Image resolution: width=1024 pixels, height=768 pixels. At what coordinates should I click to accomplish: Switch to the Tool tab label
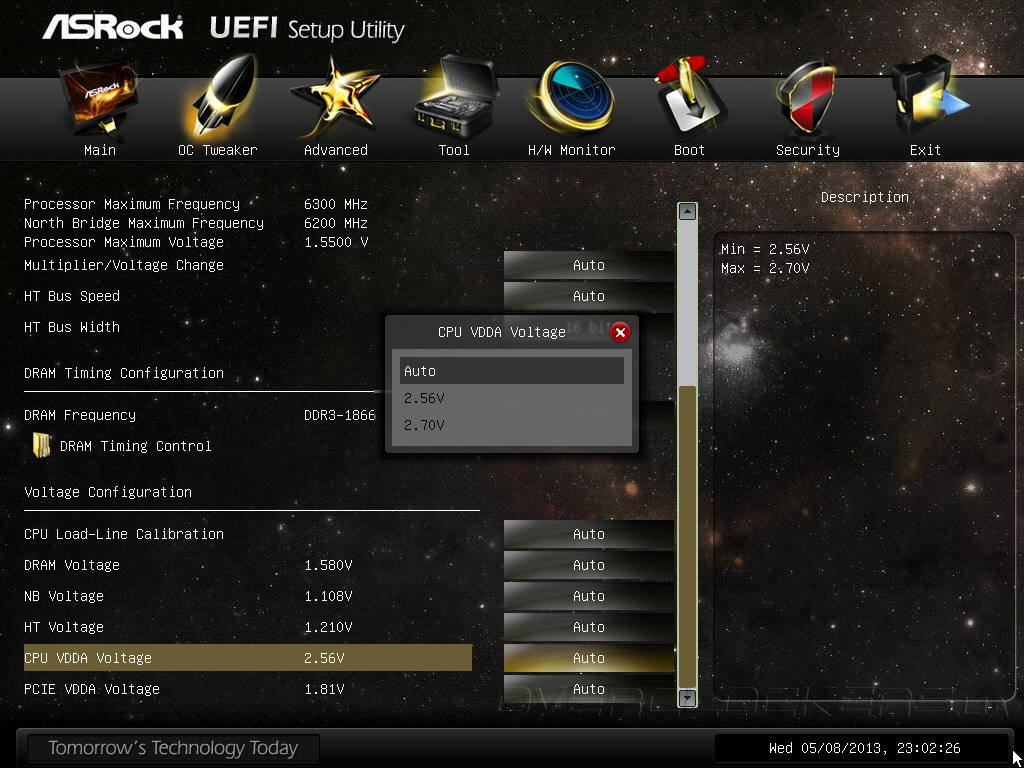(454, 150)
